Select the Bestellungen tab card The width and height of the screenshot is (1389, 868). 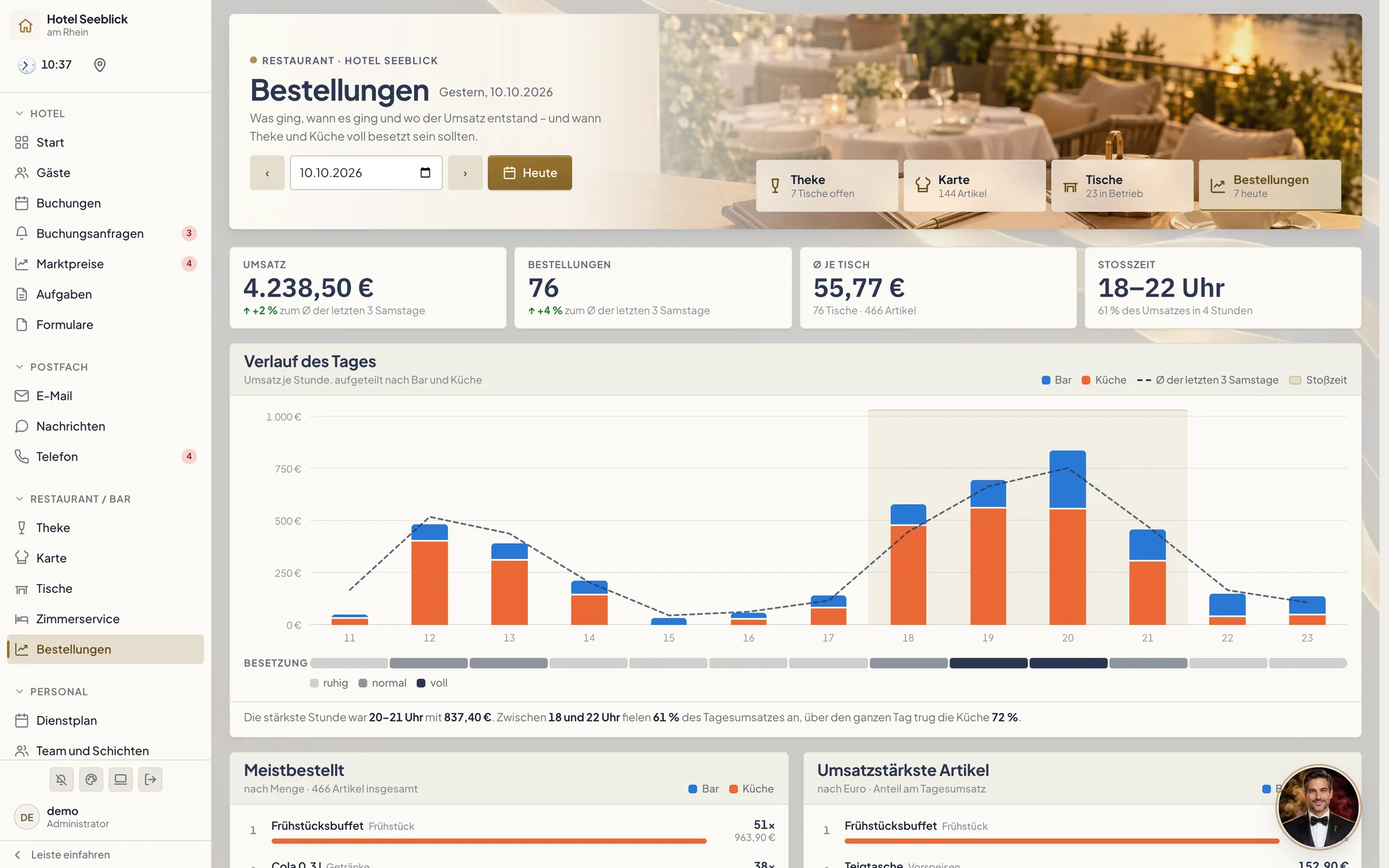pyautogui.click(x=1270, y=186)
